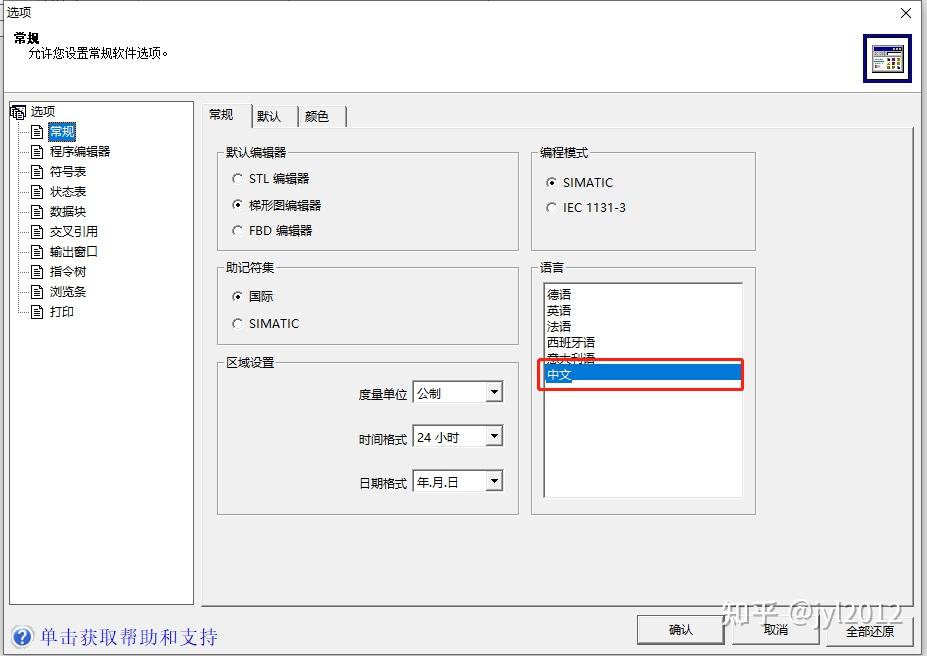Click the 指令树 icon in the sidebar
This screenshot has width=927, height=656.
[x=35, y=271]
